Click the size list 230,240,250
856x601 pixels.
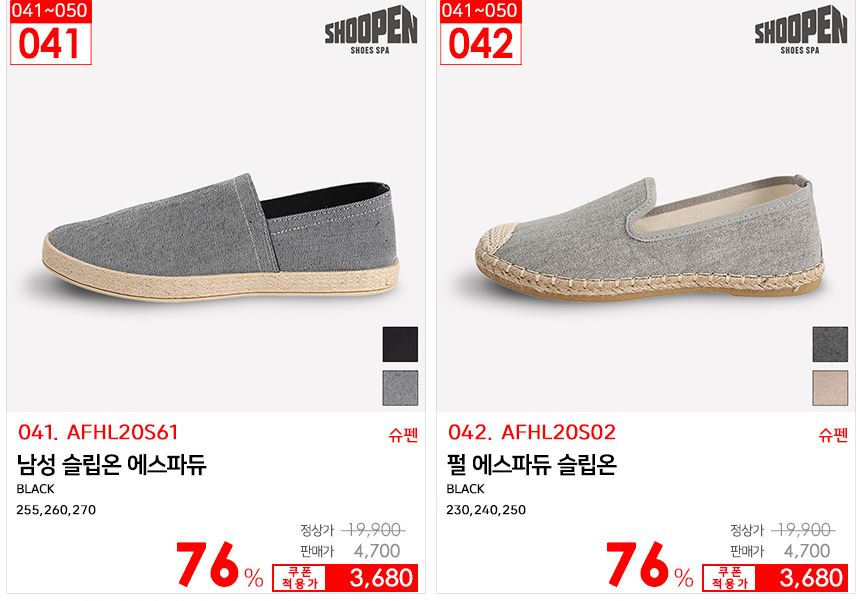pyautogui.click(x=486, y=510)
